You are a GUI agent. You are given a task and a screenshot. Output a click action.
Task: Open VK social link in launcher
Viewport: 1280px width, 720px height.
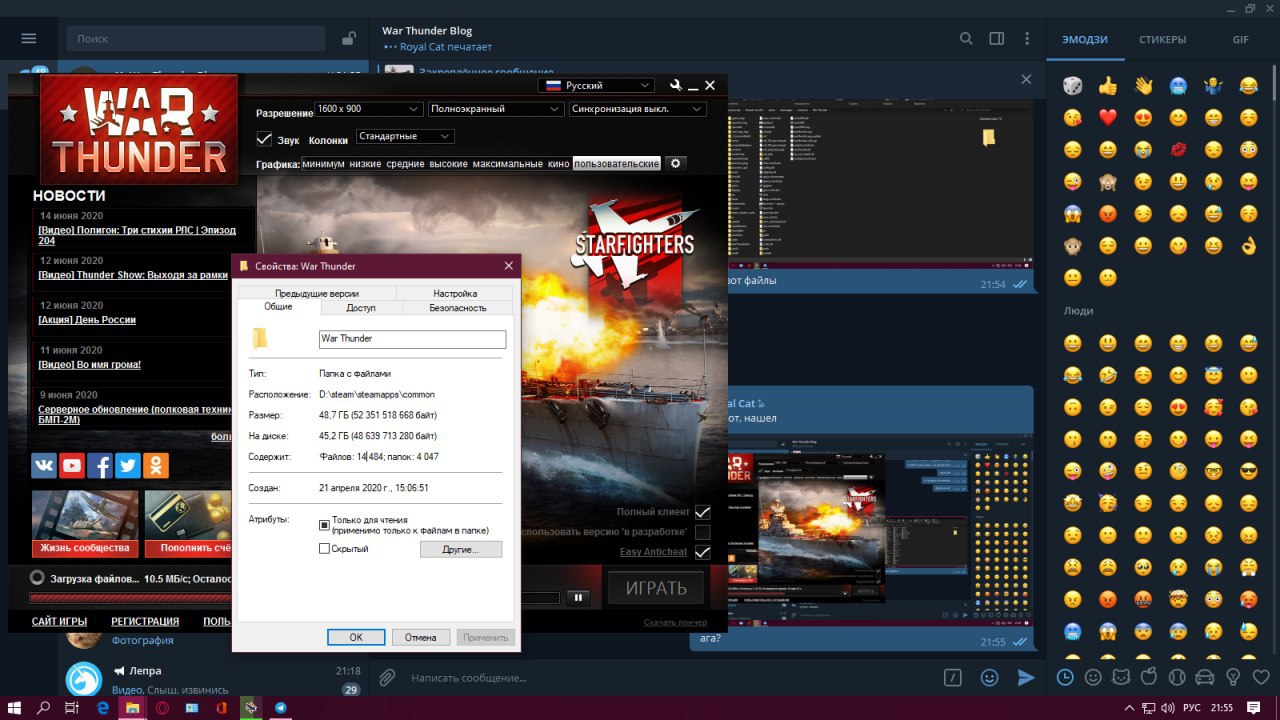[x=44, y=465]
